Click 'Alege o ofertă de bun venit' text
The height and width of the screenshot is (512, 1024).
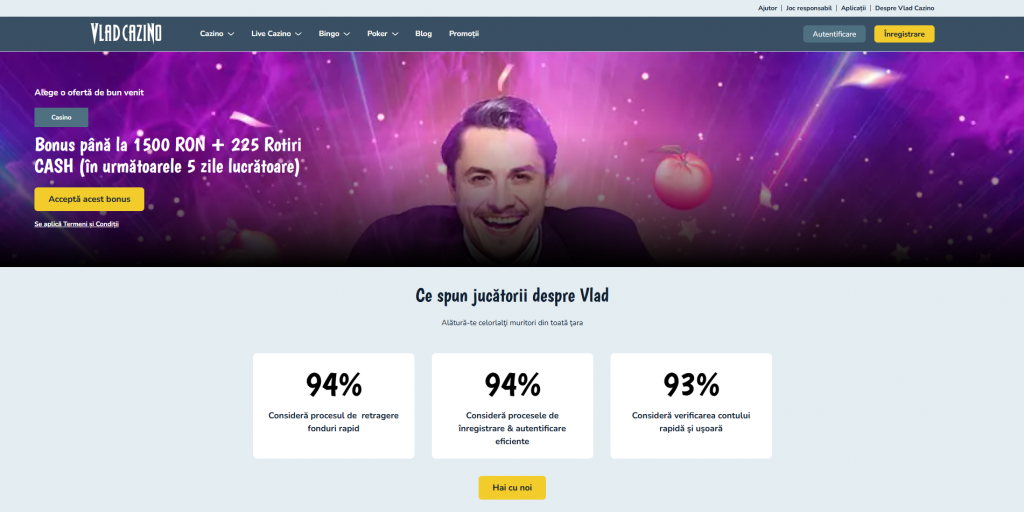pos(89,93)
